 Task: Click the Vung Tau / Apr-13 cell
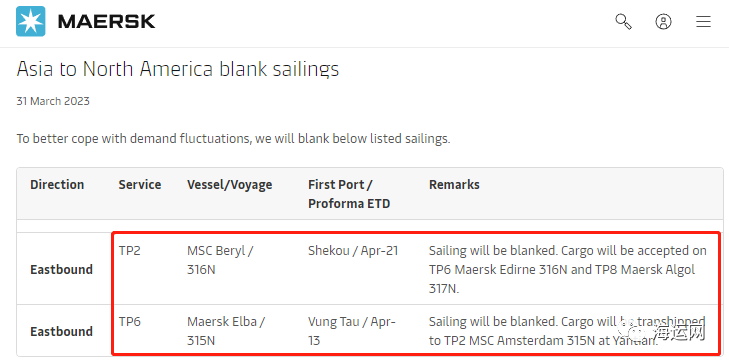pos(351,331)
